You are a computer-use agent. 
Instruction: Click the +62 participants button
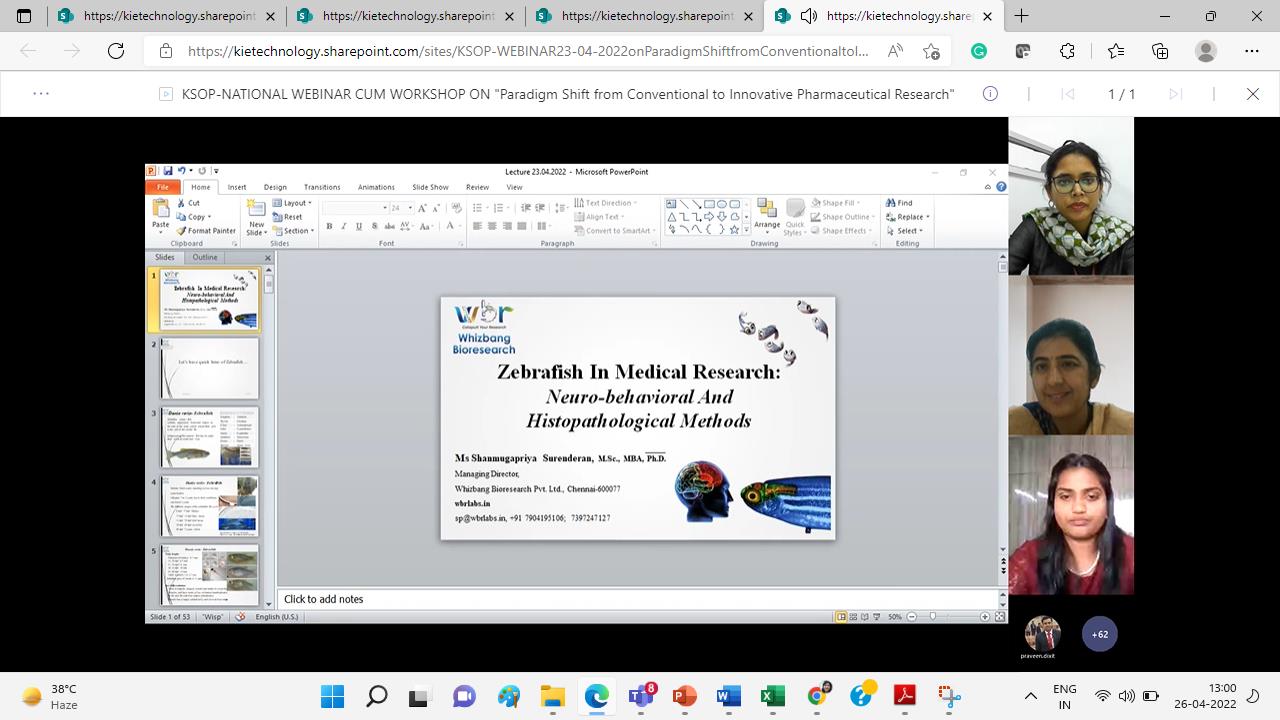pyautogui.click(x=1099, y=634)
